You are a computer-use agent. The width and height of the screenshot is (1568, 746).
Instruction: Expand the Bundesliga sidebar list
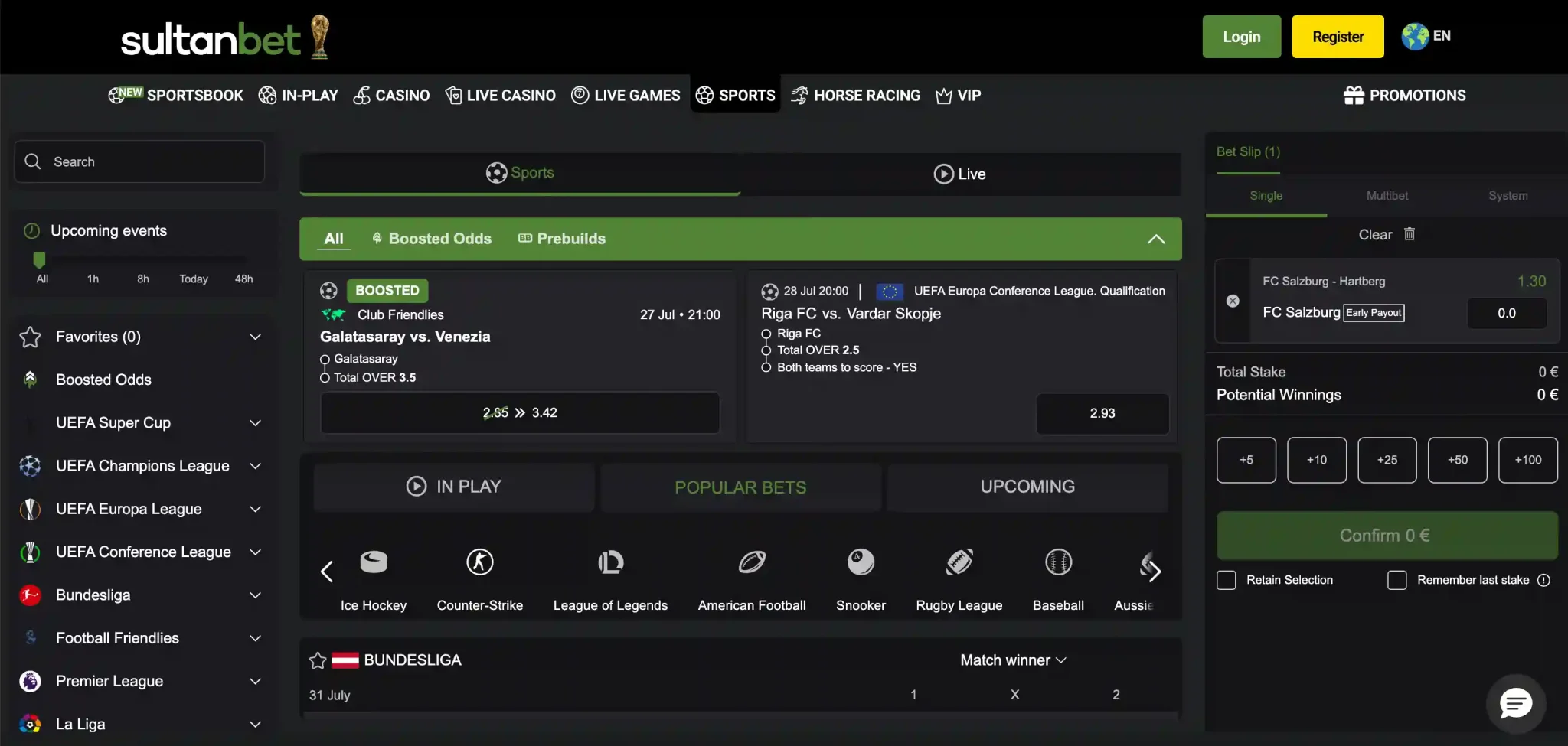[256, 595]
